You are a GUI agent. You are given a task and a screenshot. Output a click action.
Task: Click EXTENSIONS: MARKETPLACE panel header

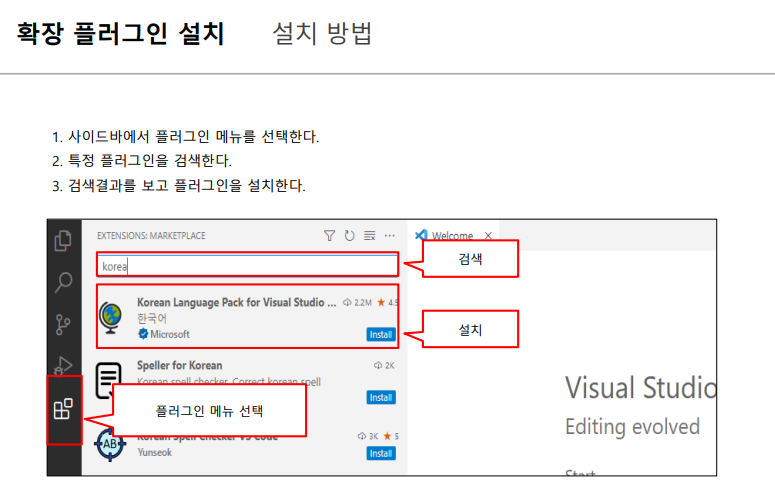point(151,236)
